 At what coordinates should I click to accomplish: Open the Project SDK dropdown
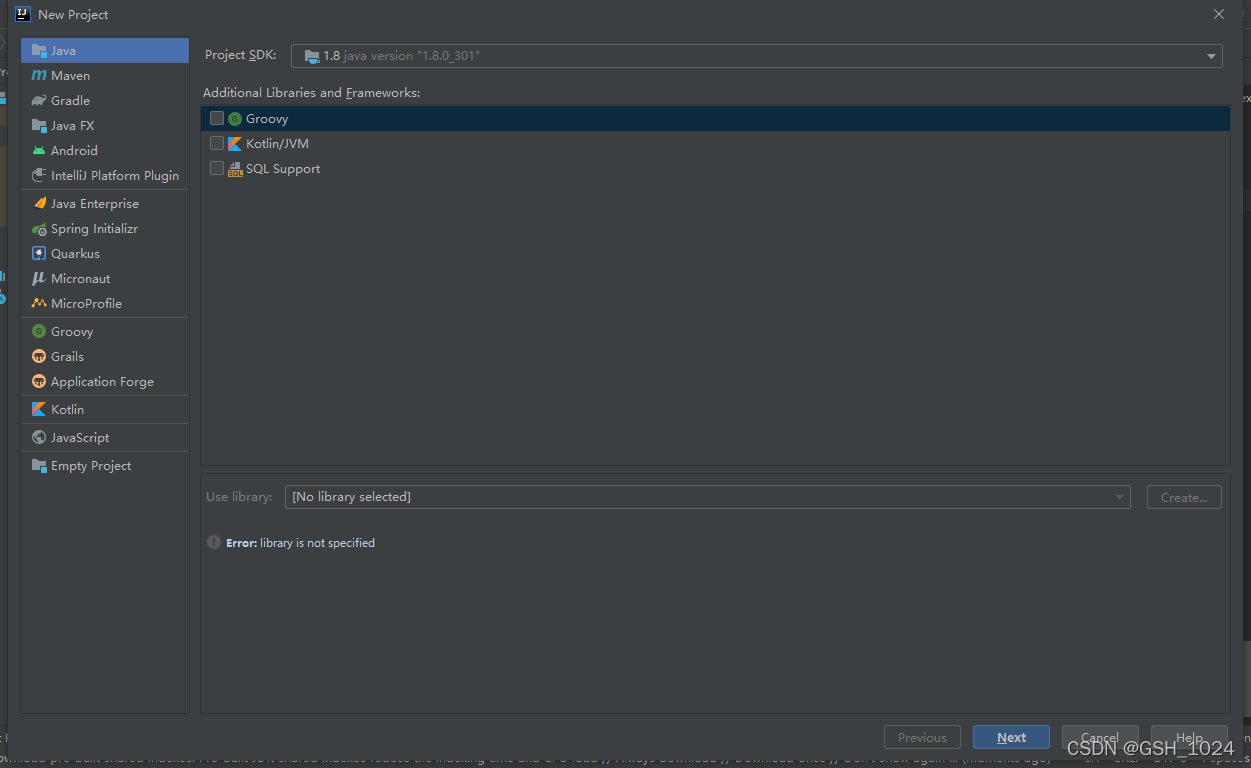pyautogui.click(x=756, y=56)
